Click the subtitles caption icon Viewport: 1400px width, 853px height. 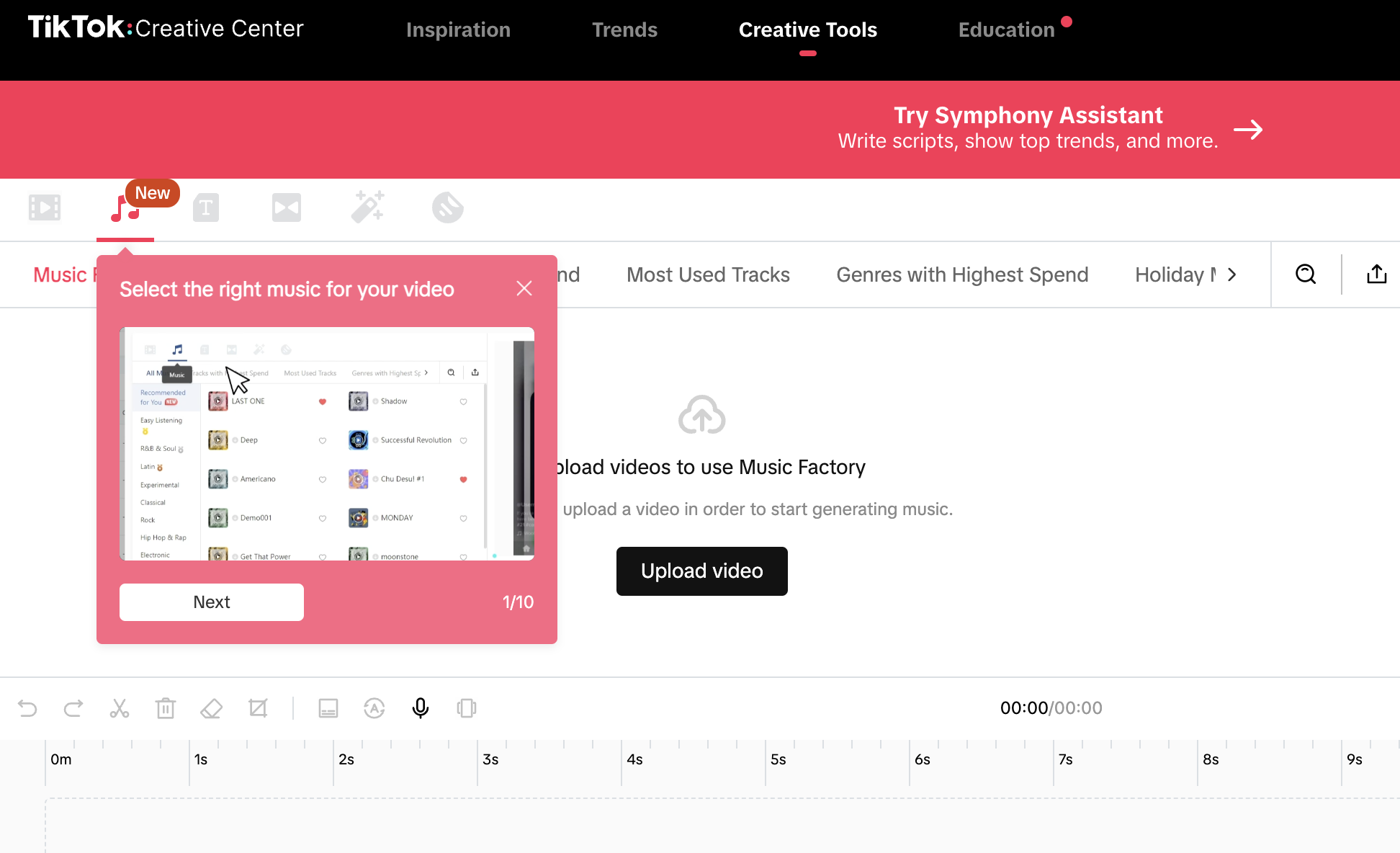(x=328, y=708)
